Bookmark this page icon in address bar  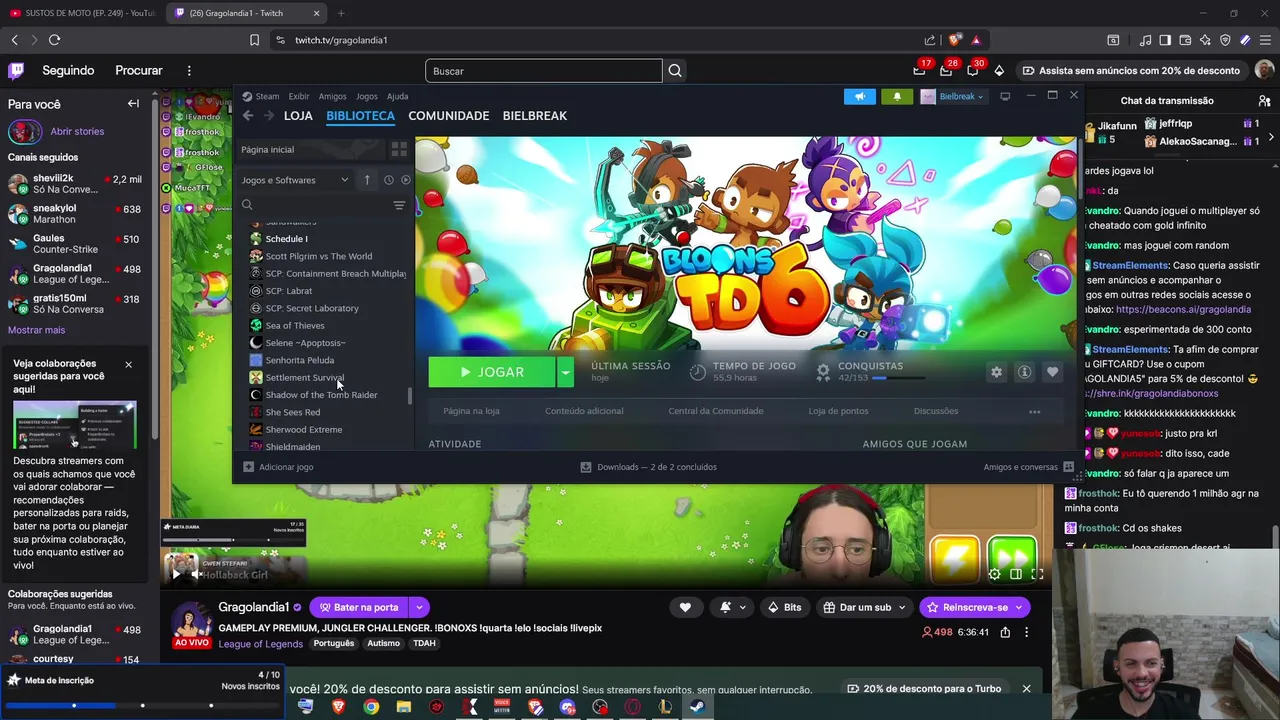254,40
